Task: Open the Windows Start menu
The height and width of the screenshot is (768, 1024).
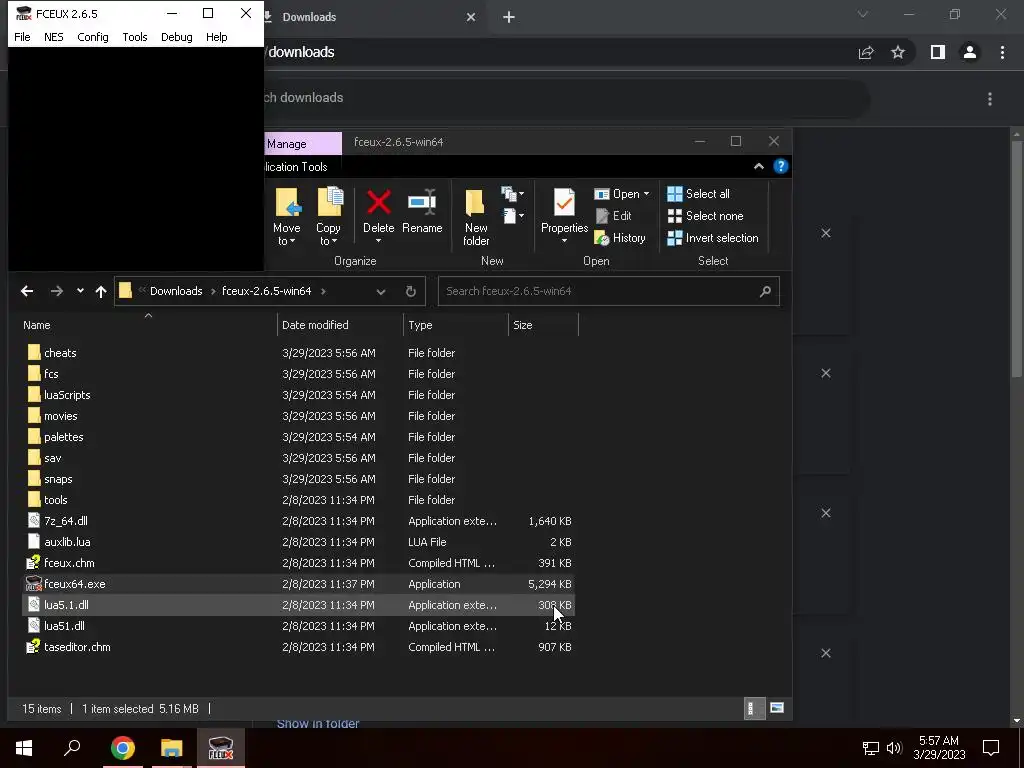Action: tap(24, 748)
